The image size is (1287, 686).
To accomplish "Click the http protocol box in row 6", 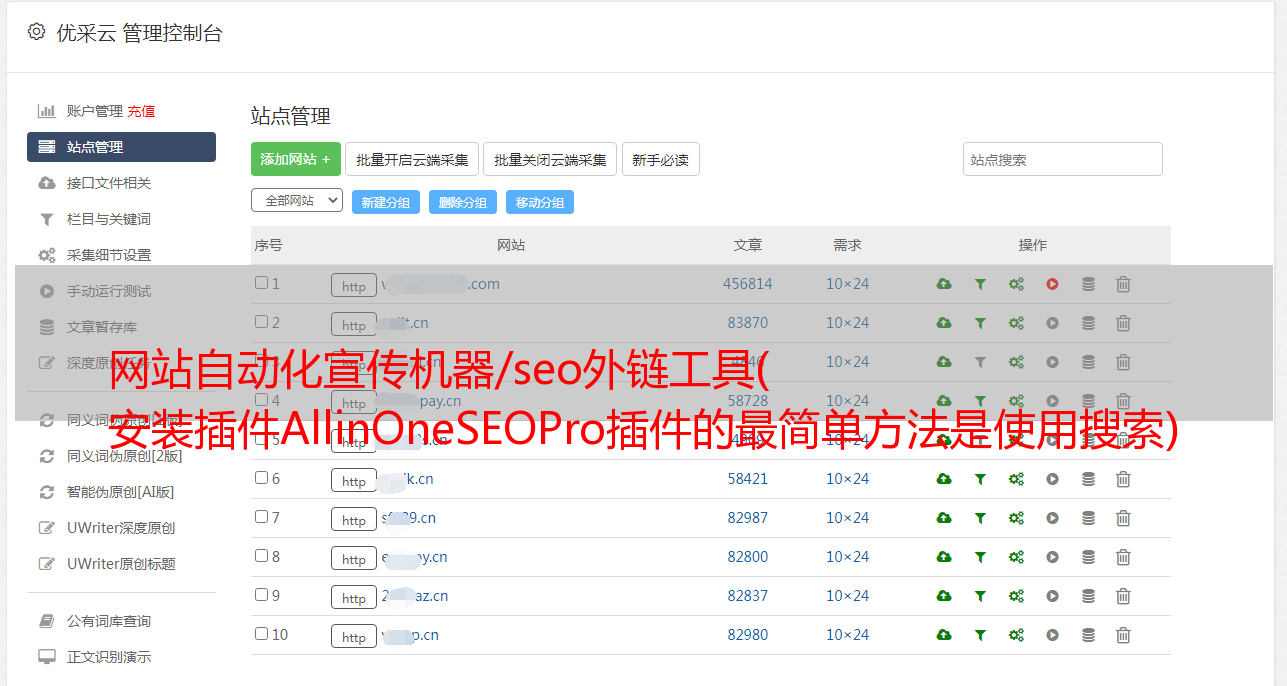I will [354, 481].
